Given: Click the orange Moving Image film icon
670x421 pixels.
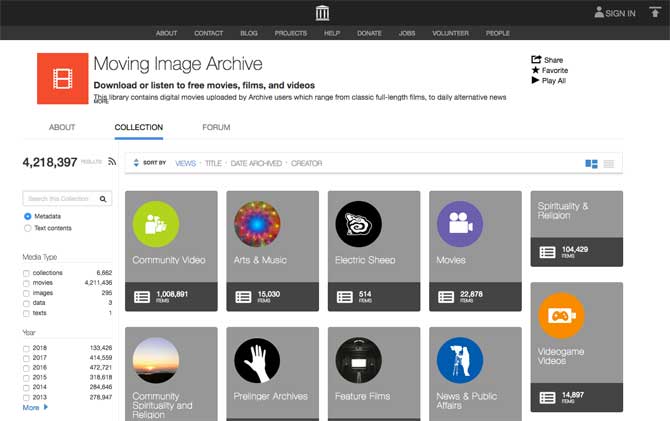Looking at the screenshot, I should click(62, 79).
